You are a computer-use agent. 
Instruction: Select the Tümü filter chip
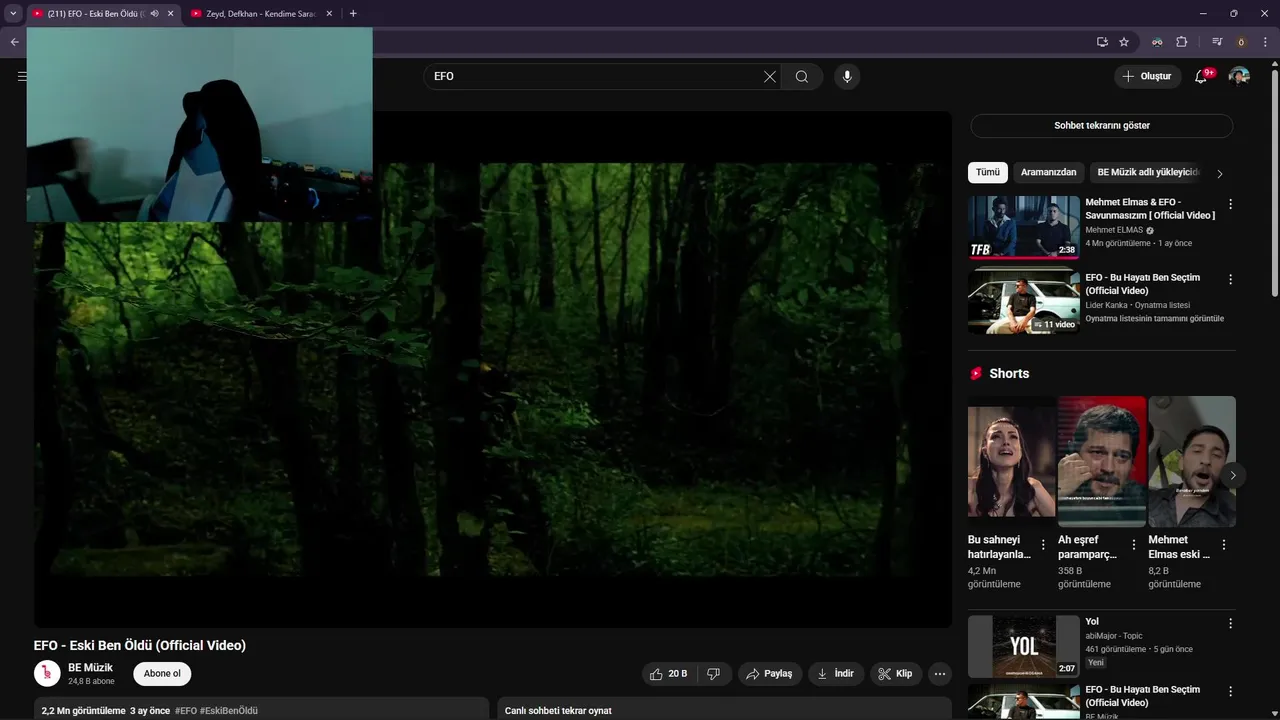988,172
